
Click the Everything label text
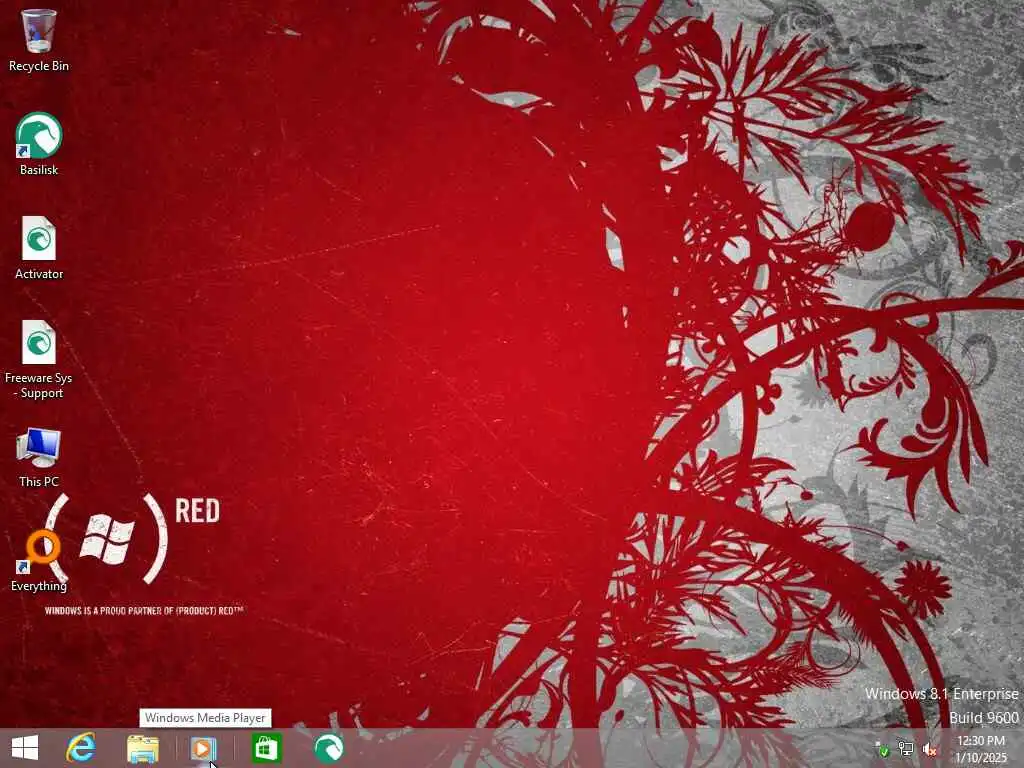pos(39,586)
